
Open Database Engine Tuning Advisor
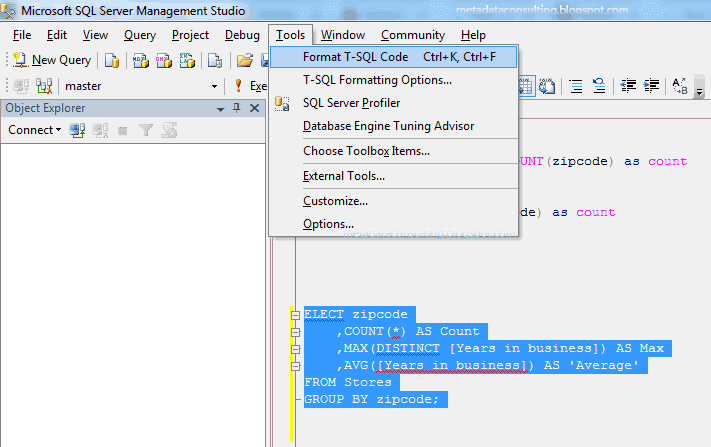tap(394, 126)
